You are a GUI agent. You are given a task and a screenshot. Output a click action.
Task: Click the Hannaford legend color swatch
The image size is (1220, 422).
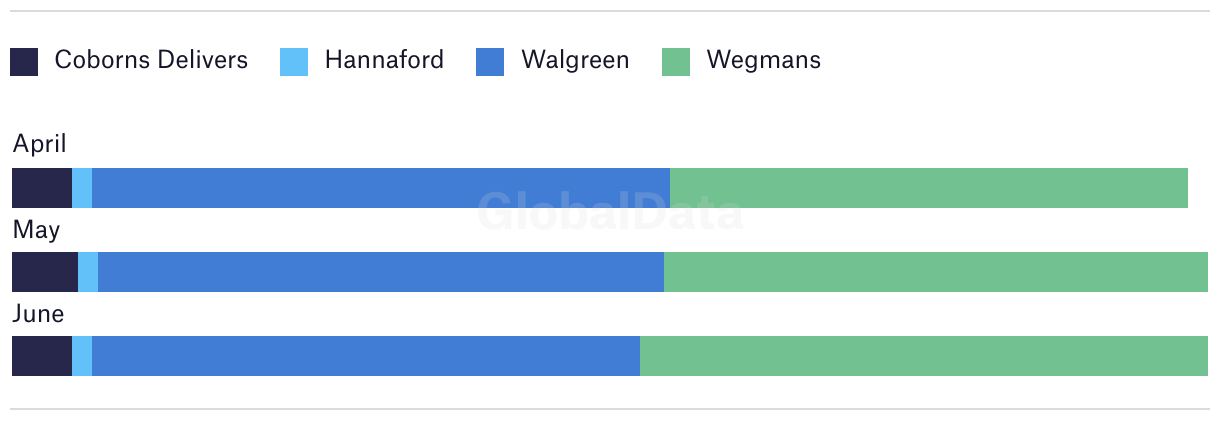[294, 62]
